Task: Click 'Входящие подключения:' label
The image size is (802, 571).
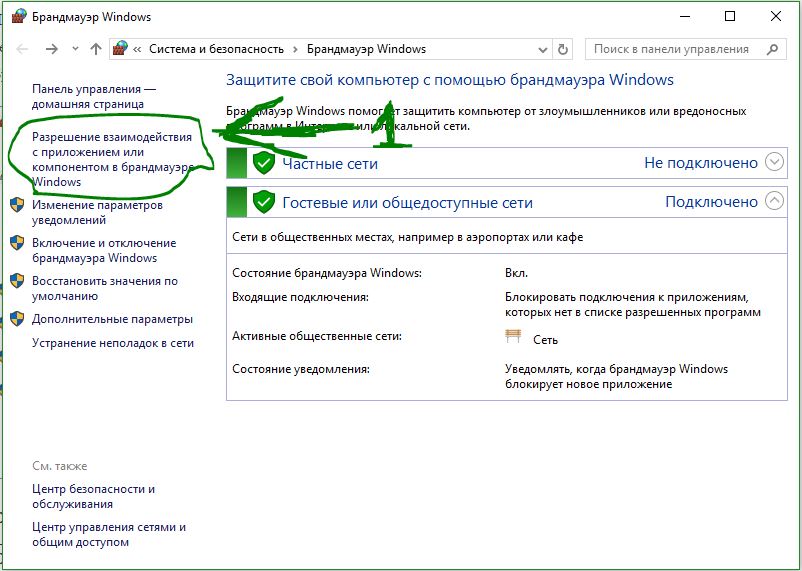Action: [300, 297]
